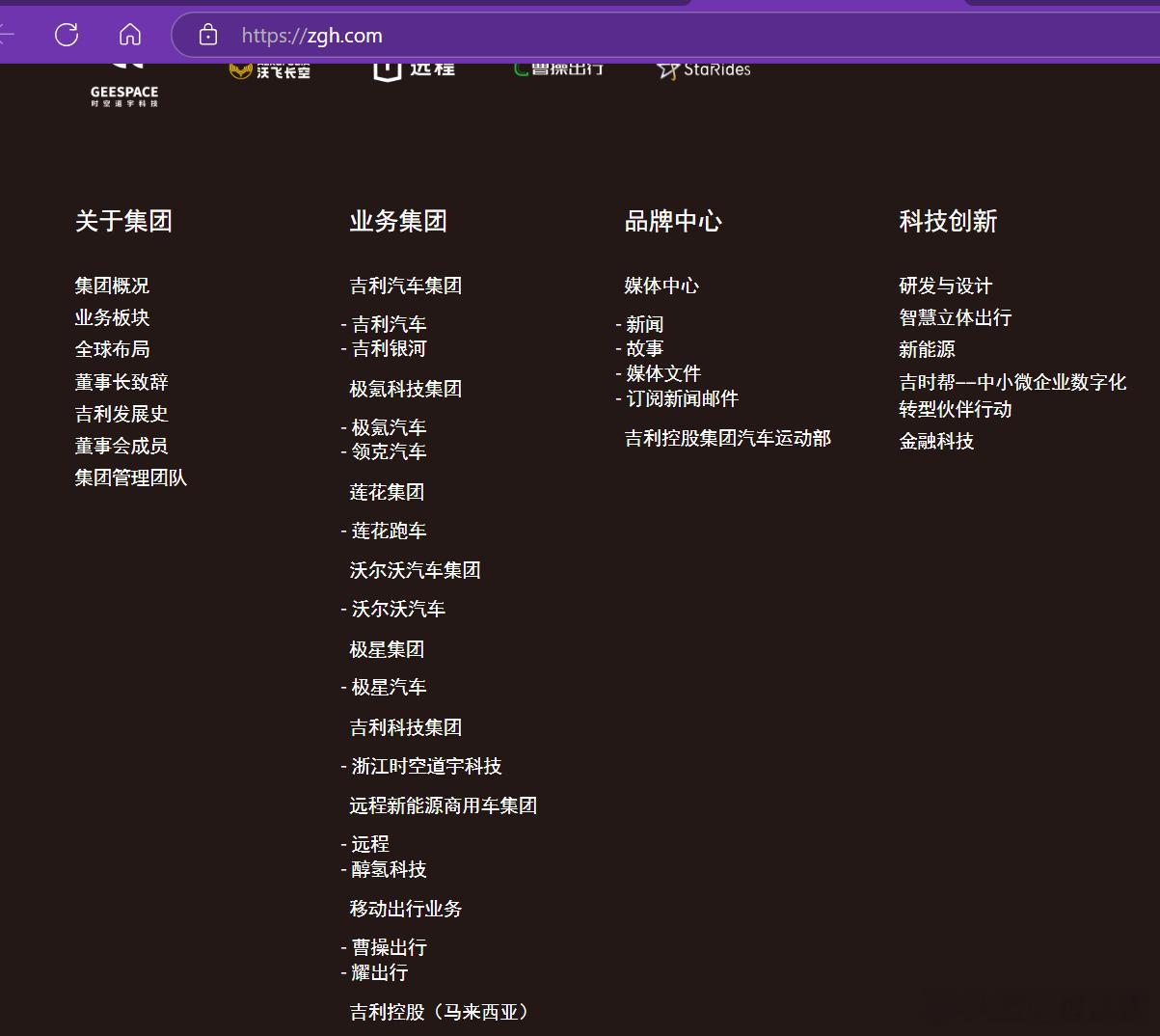
Task: Open 莲花跑车 sub-link
Action: 389,531
